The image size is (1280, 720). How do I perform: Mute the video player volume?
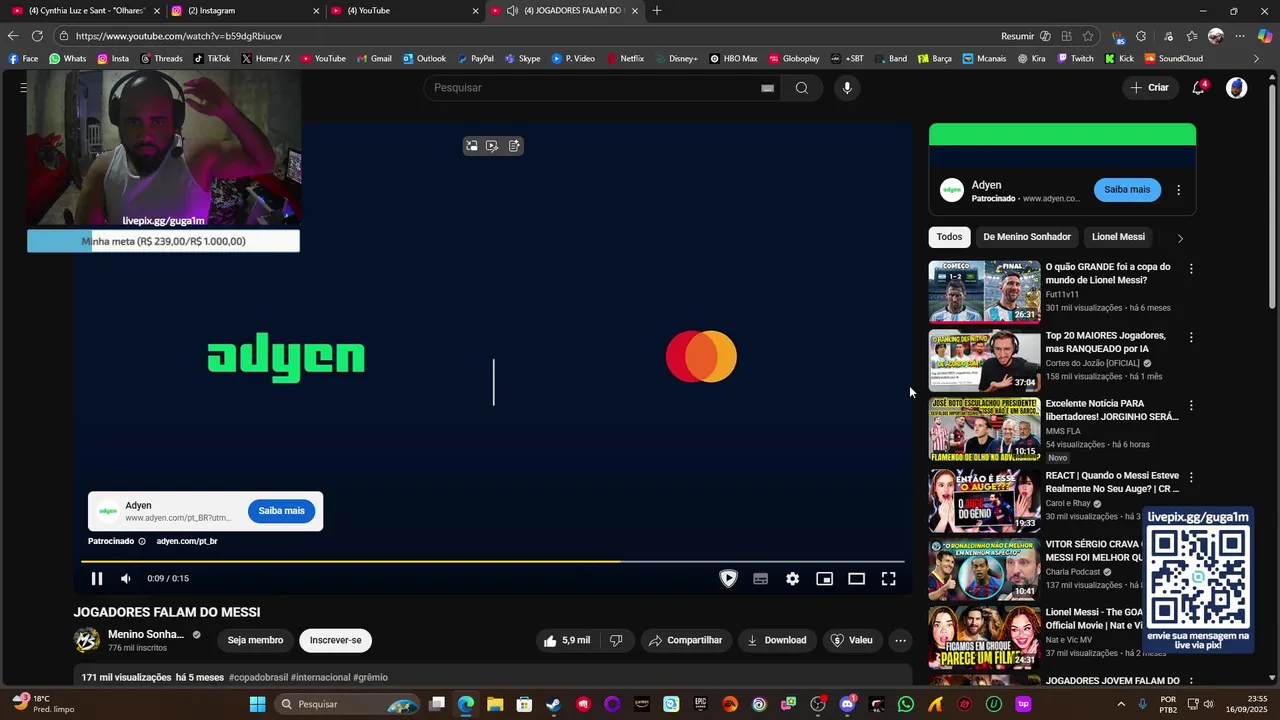pos(126,578)
